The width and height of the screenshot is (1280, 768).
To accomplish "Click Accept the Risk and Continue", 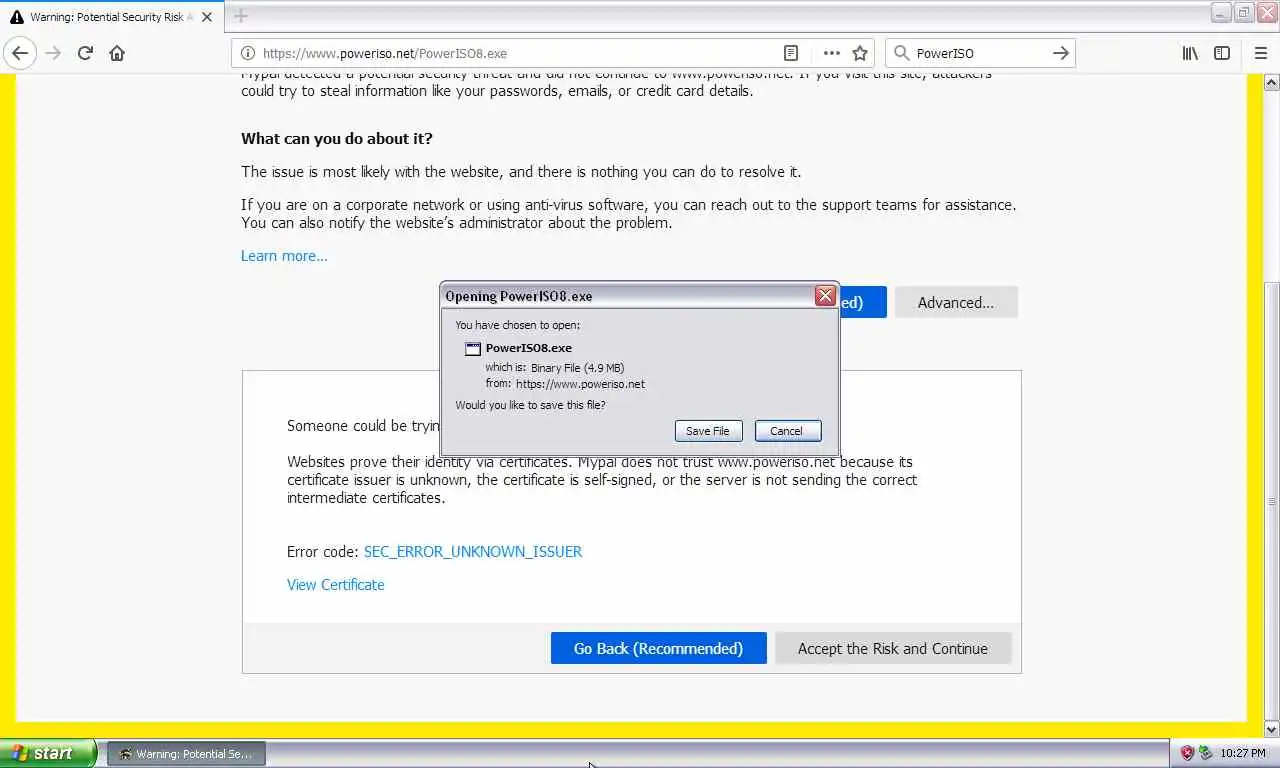I will (x=893, y=648).
